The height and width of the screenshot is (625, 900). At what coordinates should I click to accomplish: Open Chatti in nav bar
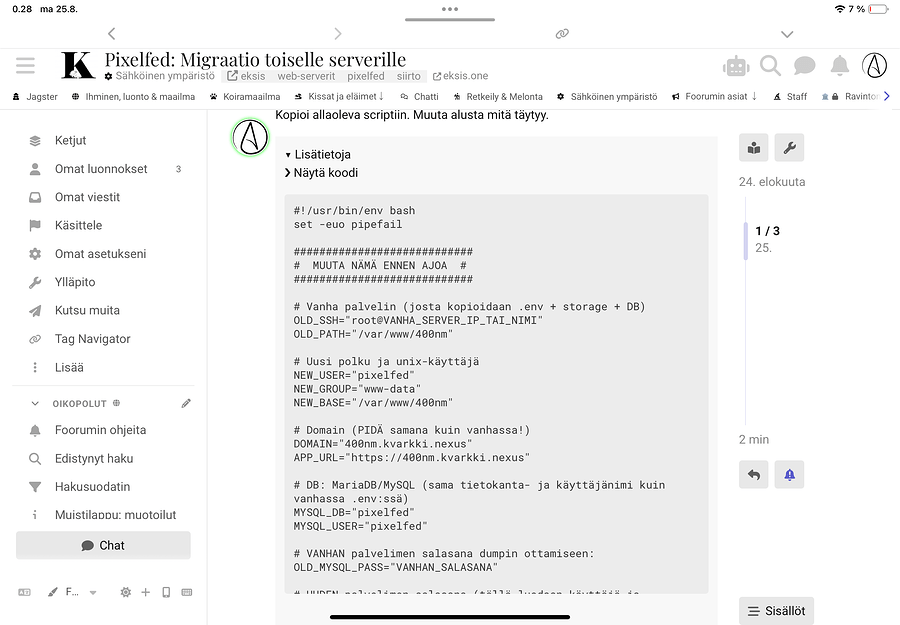click(x=420, y=96)
